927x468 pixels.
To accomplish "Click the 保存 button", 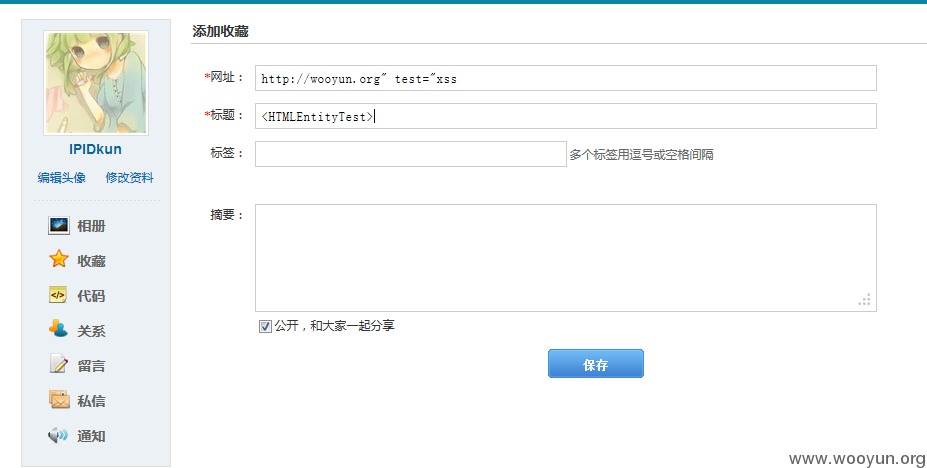I will 595,363.
